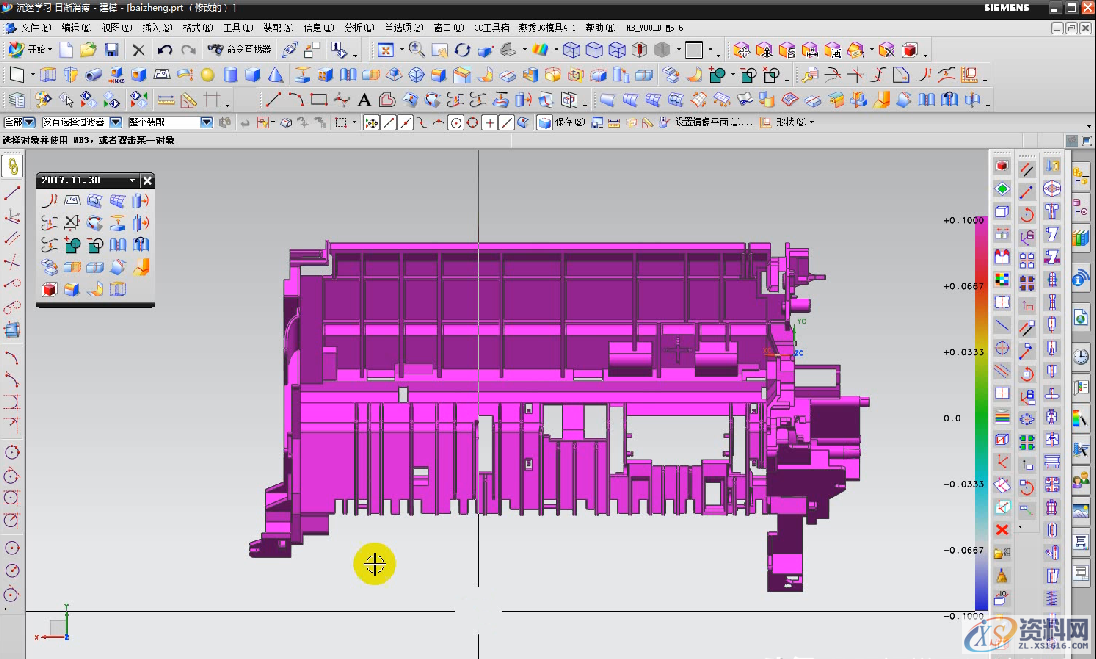Click the Save disk icon
This screenshot has height=659, width=1096.
[x=112, y=50]
